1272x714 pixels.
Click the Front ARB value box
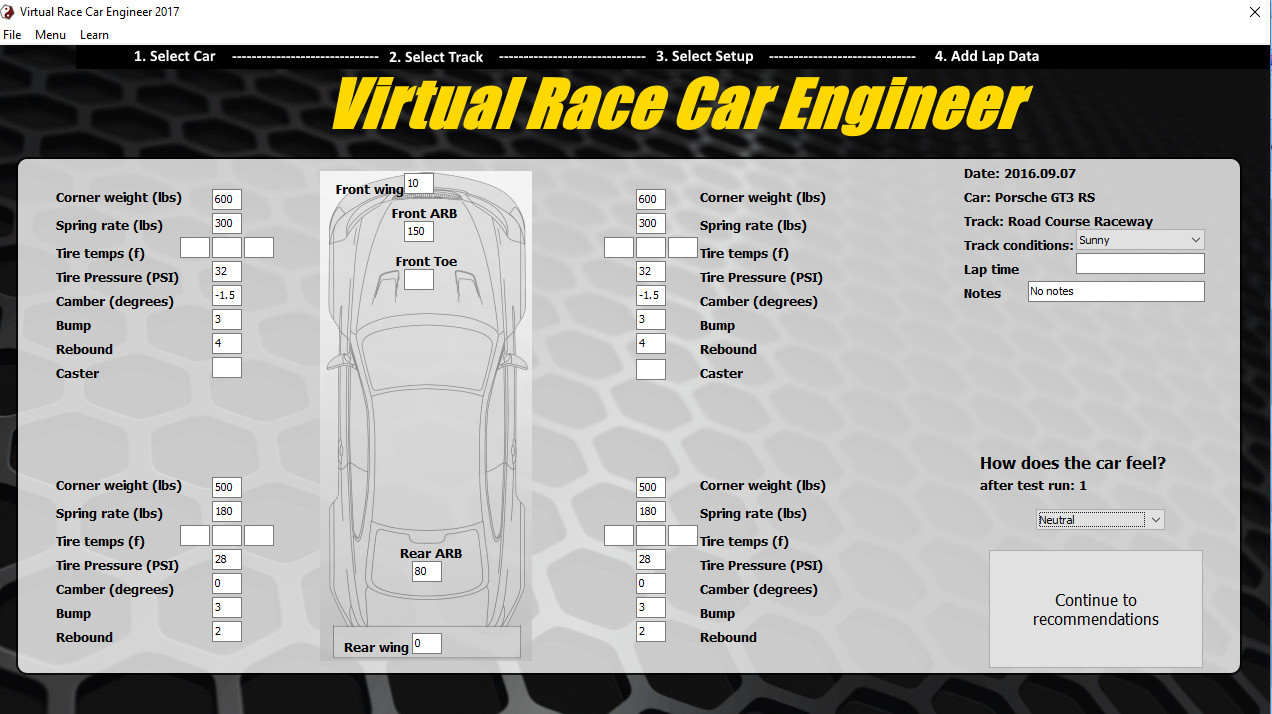pyautogui.click(x=419, y=232)
